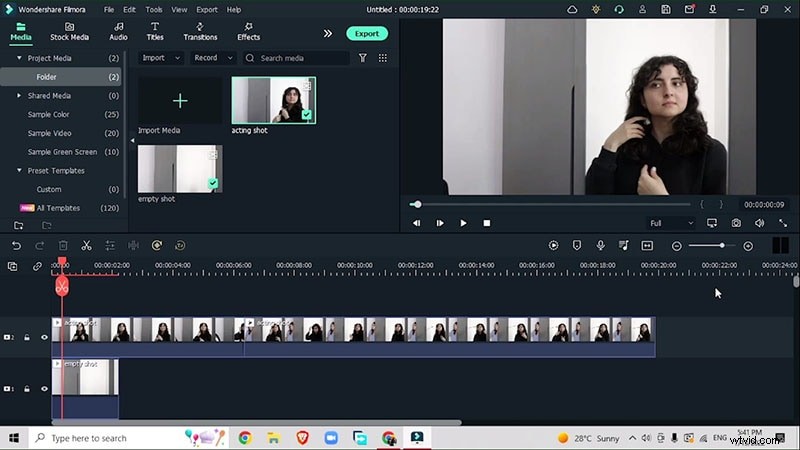800x450 pixels.
Task: Zoom out timeline with minus icon
Action: [677, 246]
